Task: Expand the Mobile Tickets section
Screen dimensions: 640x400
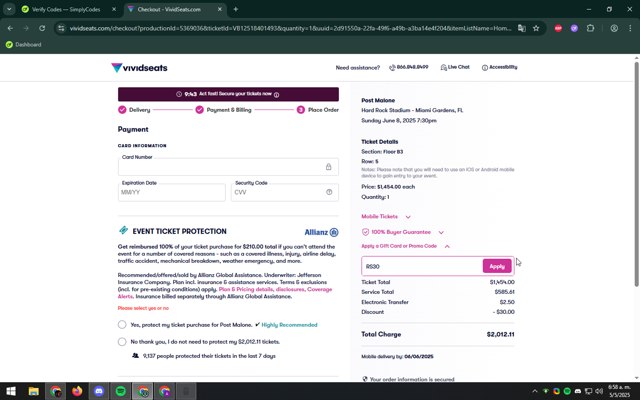Action: 408,217
